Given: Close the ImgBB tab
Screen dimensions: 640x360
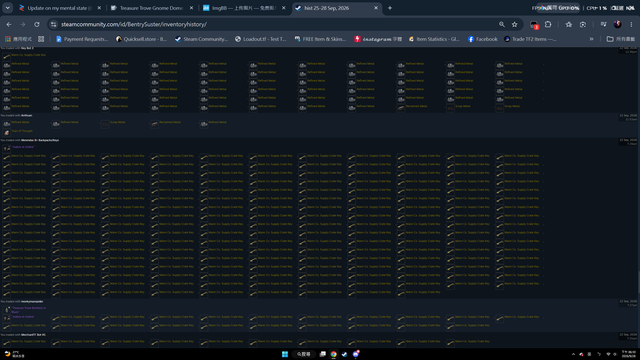Looking at the screenshot, I should click(284, 8).
